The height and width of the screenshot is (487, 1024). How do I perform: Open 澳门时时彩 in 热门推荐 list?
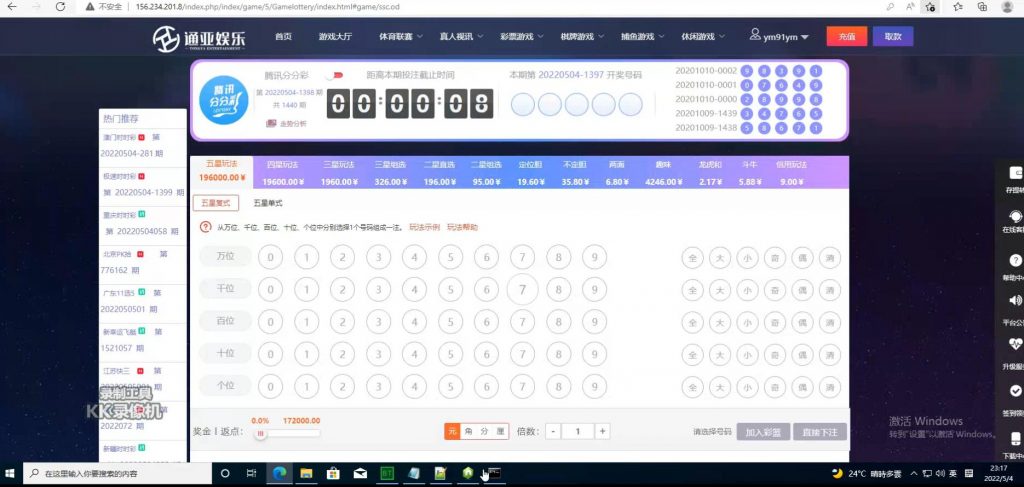point(119,138)
